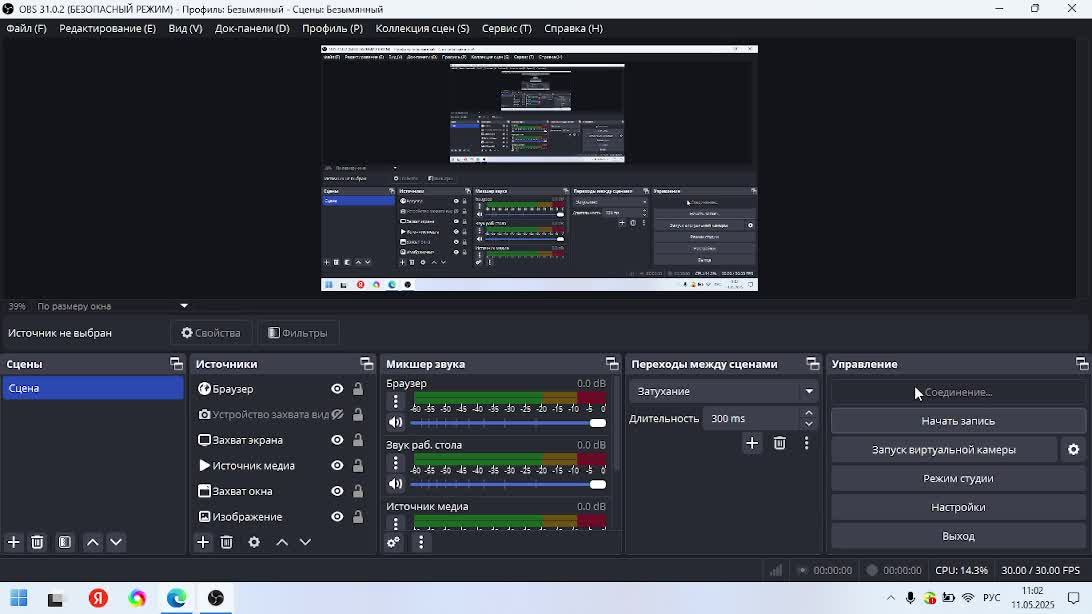Click OBS Studio taskbar icon
Screen dimensions: 1092x614
coord(216,598)
